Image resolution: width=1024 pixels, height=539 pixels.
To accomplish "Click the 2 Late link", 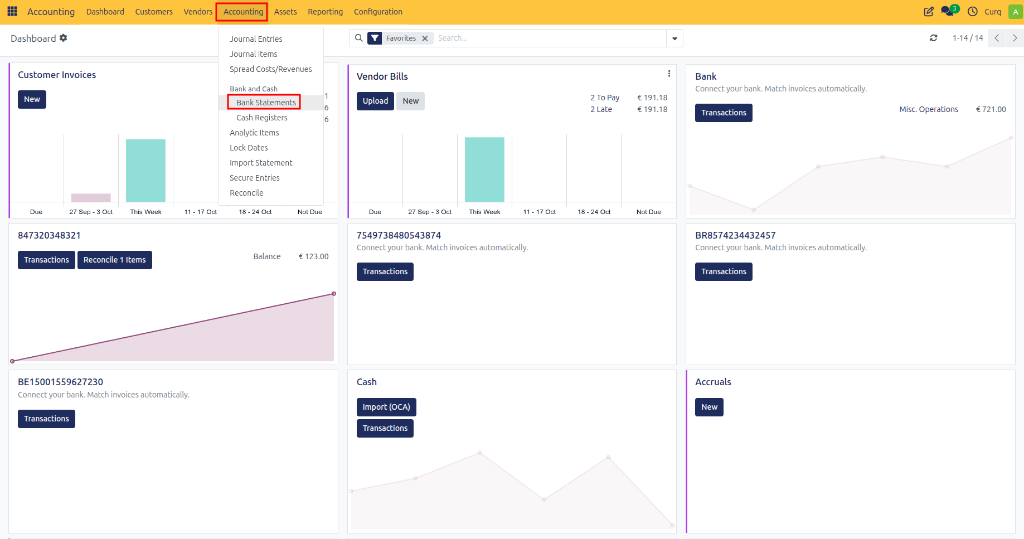I will pyautogui.click(x=601, y=110).
